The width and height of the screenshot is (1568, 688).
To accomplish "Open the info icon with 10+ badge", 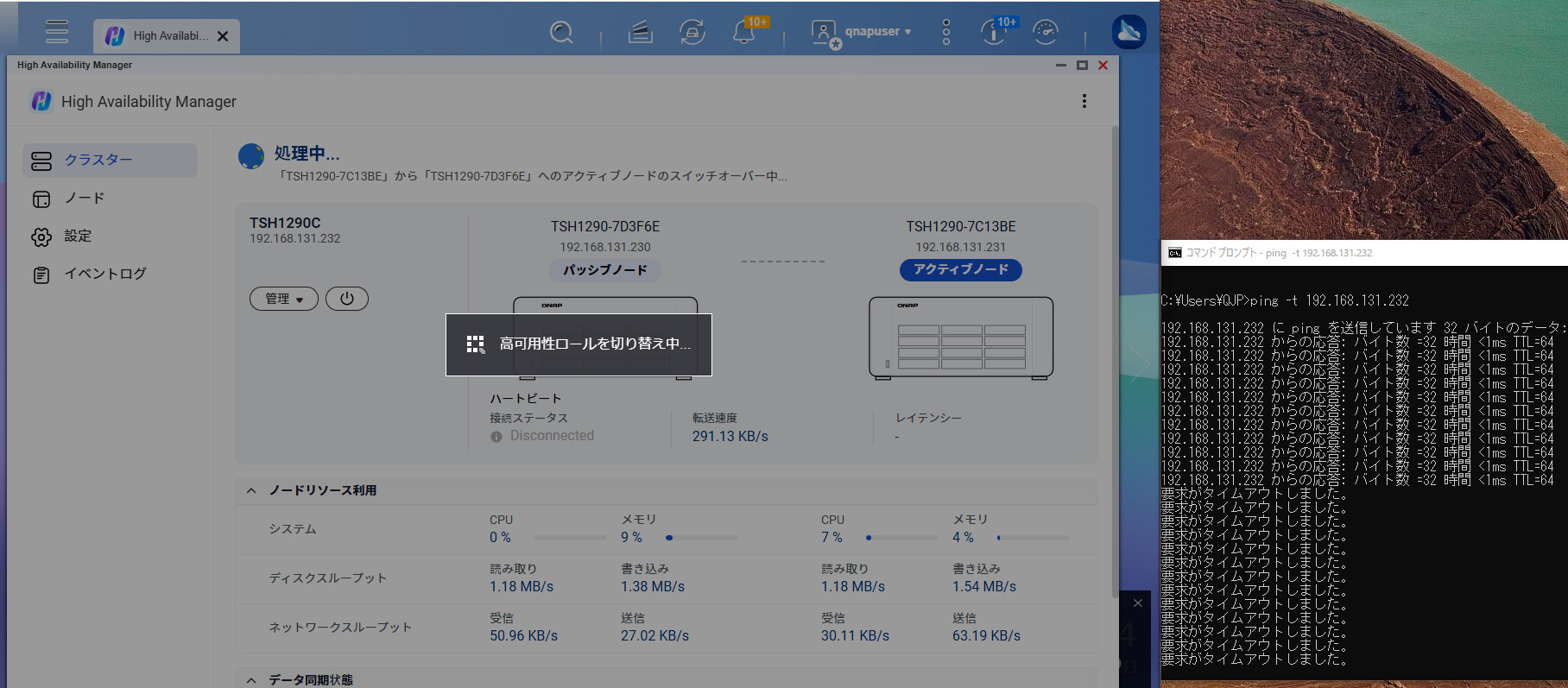I will 994,33.
